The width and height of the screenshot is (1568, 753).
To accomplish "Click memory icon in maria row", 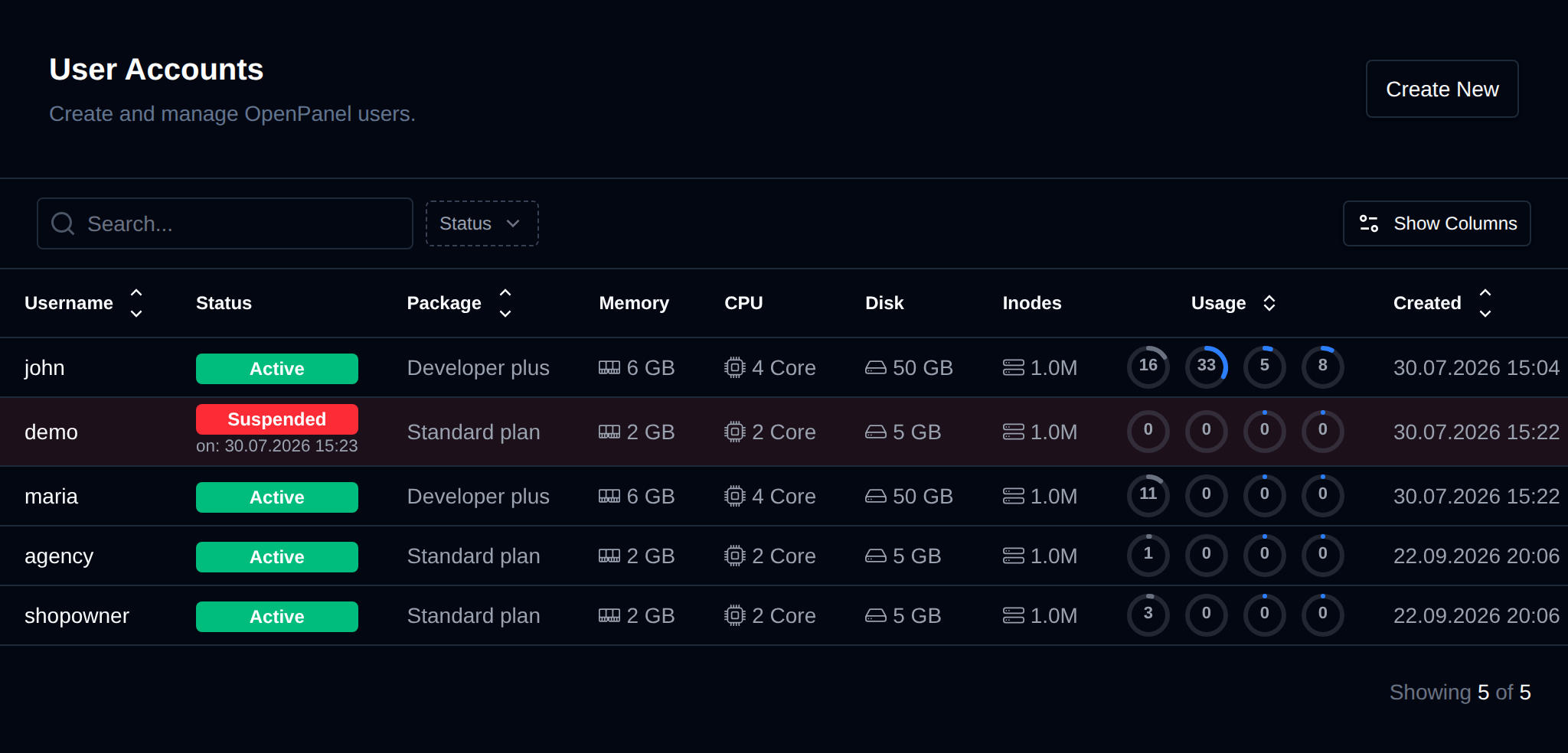I will point(609,497).
